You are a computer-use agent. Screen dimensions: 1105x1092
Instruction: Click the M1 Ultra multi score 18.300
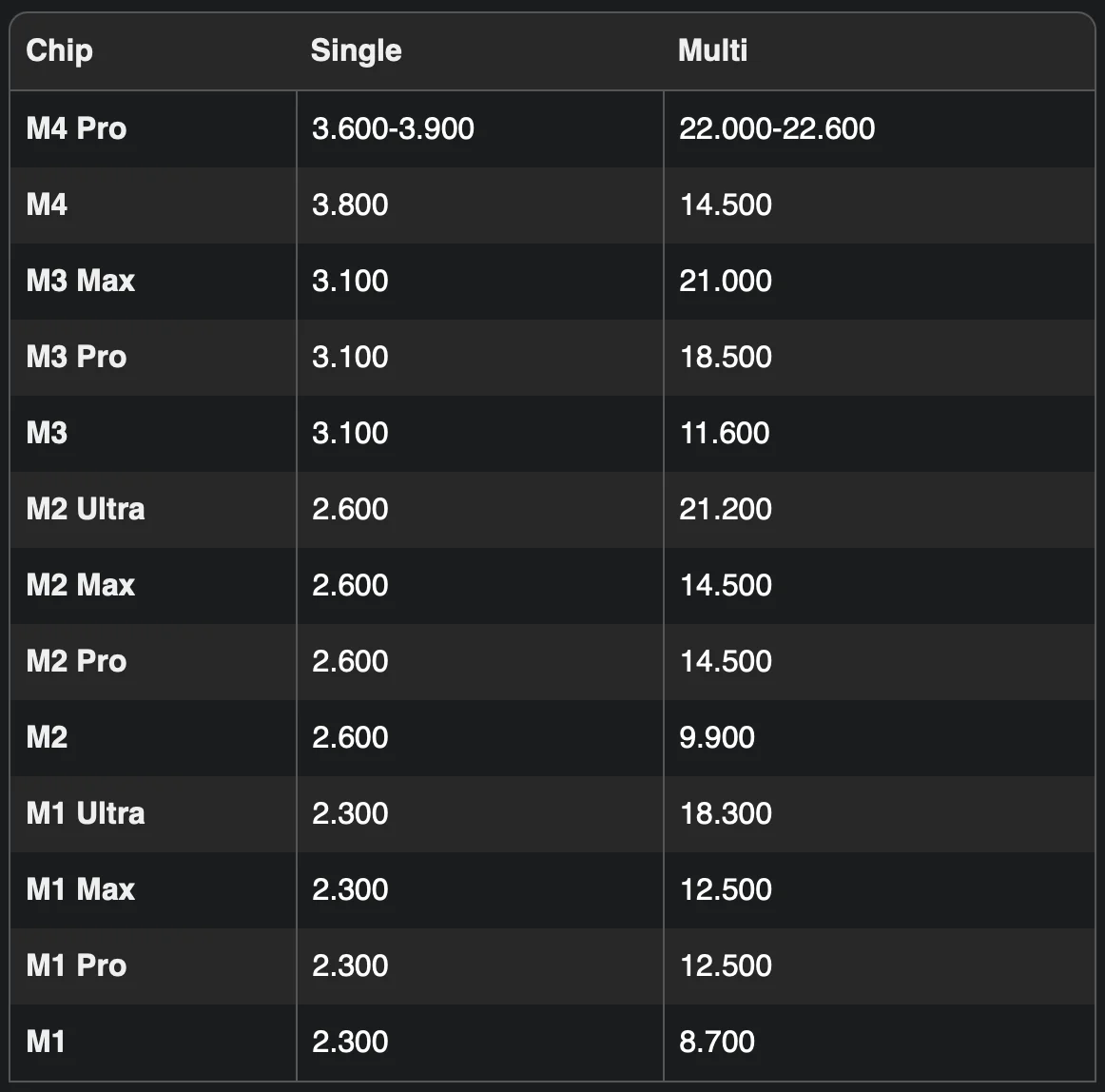pos(726,813)
